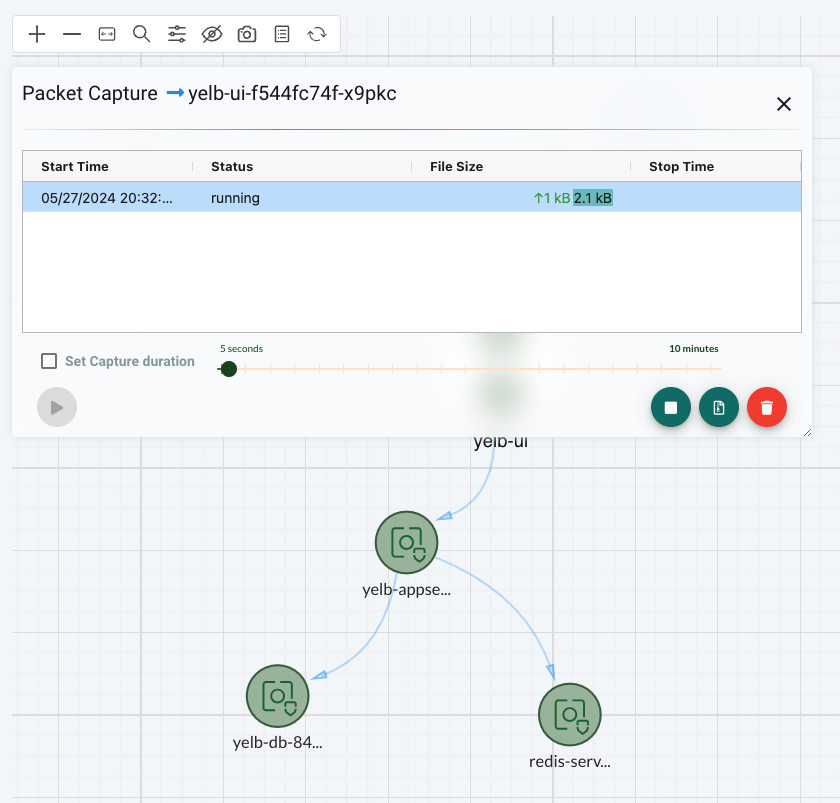Open the search magnifier tool
The height and width of the screenshot is (803, 840).
click(x=141, y=34)
